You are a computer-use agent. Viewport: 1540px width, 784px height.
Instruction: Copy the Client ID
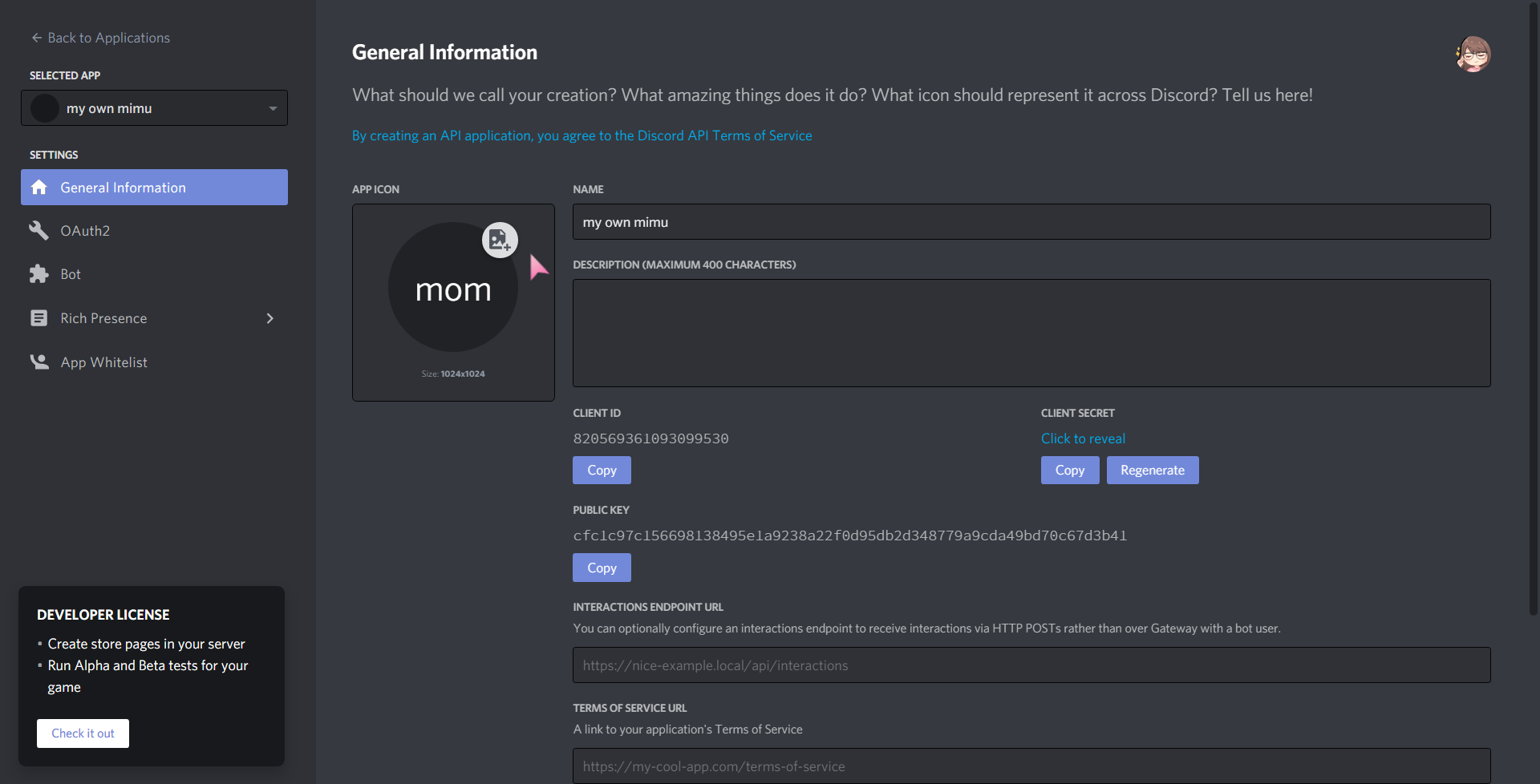(602, 471)
